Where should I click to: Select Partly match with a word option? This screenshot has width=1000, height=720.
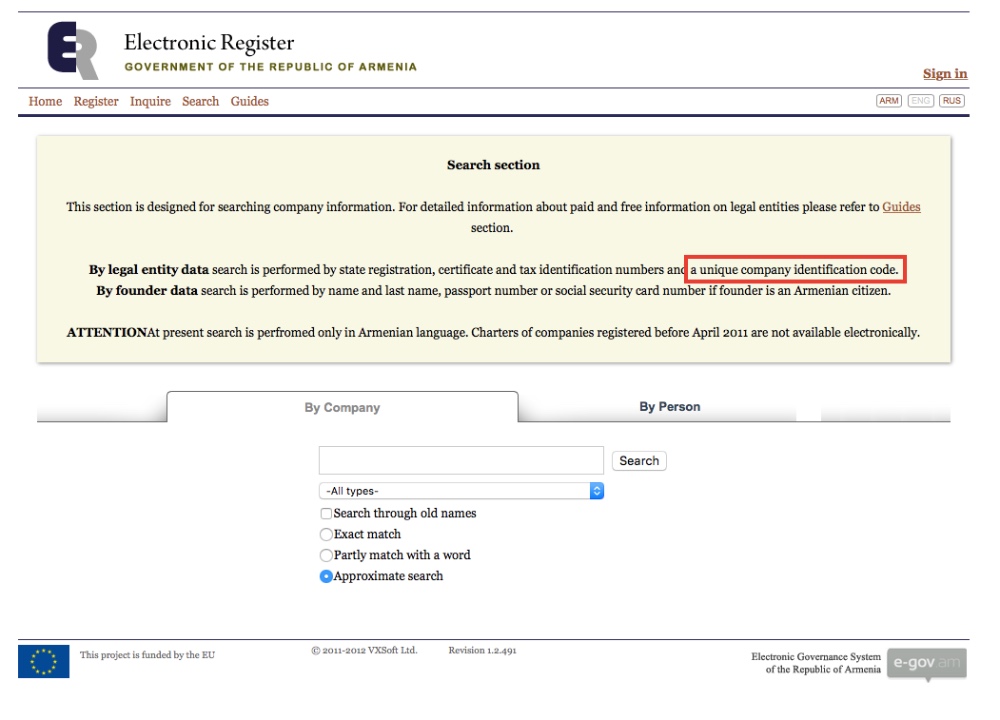point(326,555)
